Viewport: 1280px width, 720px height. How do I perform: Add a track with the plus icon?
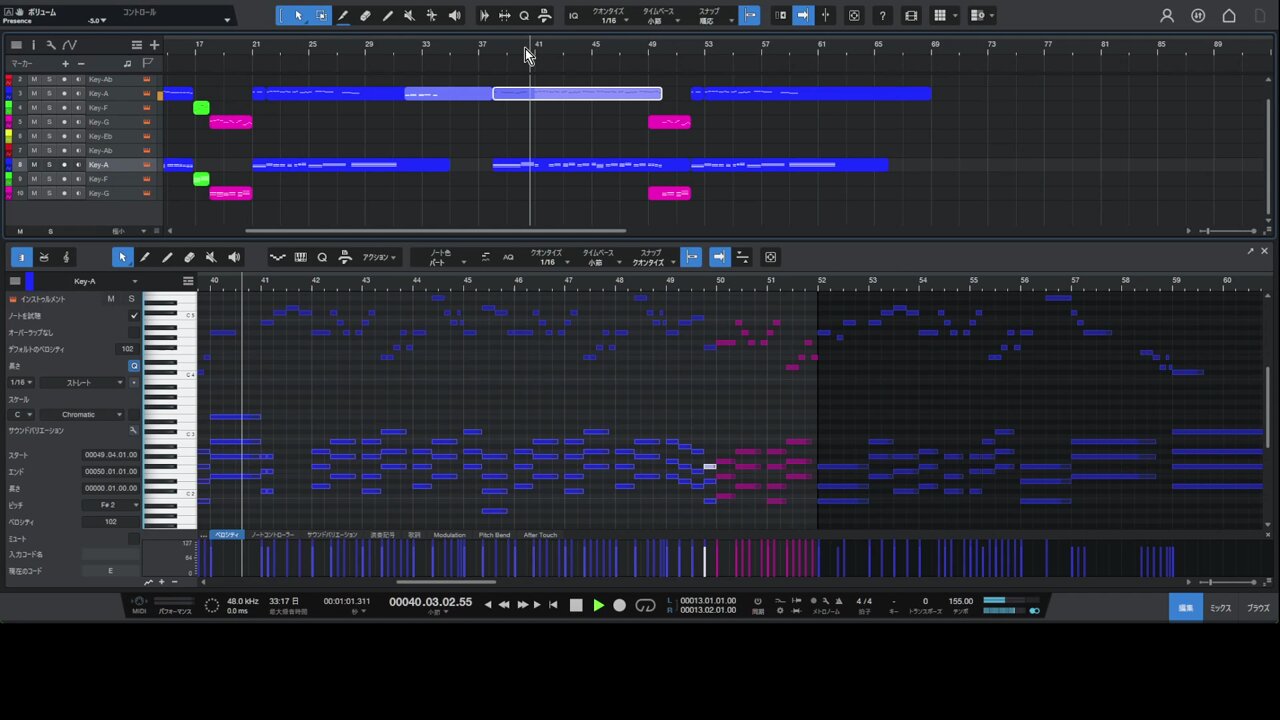coord(154,45)
